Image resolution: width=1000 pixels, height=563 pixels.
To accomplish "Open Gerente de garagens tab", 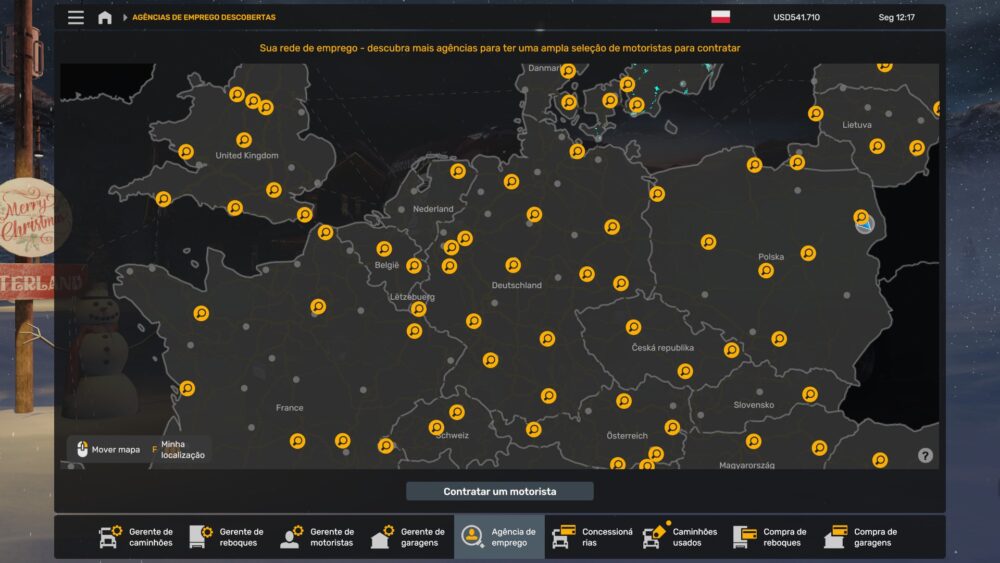I will (409, 537).
